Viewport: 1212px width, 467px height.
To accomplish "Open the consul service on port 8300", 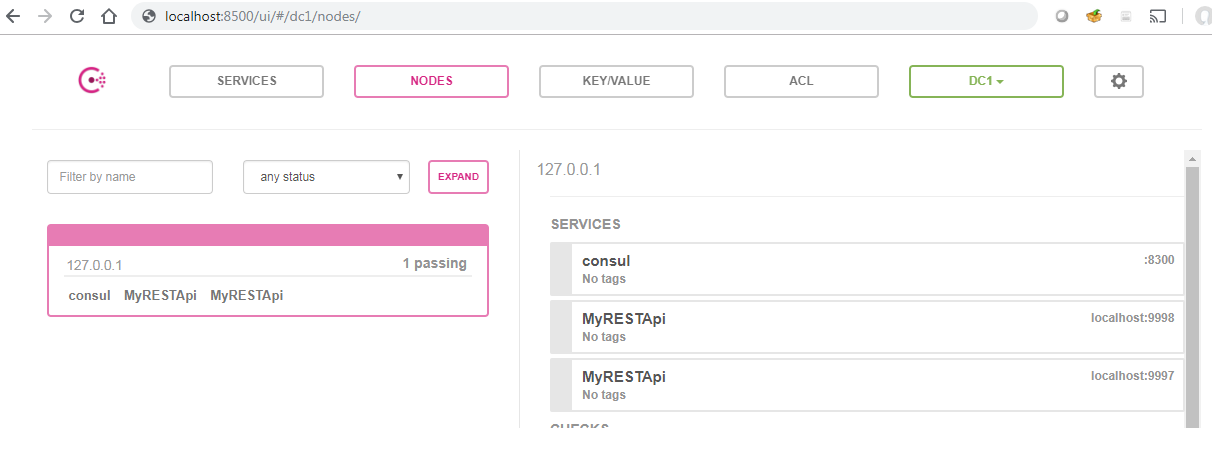I will pos(866,269).
